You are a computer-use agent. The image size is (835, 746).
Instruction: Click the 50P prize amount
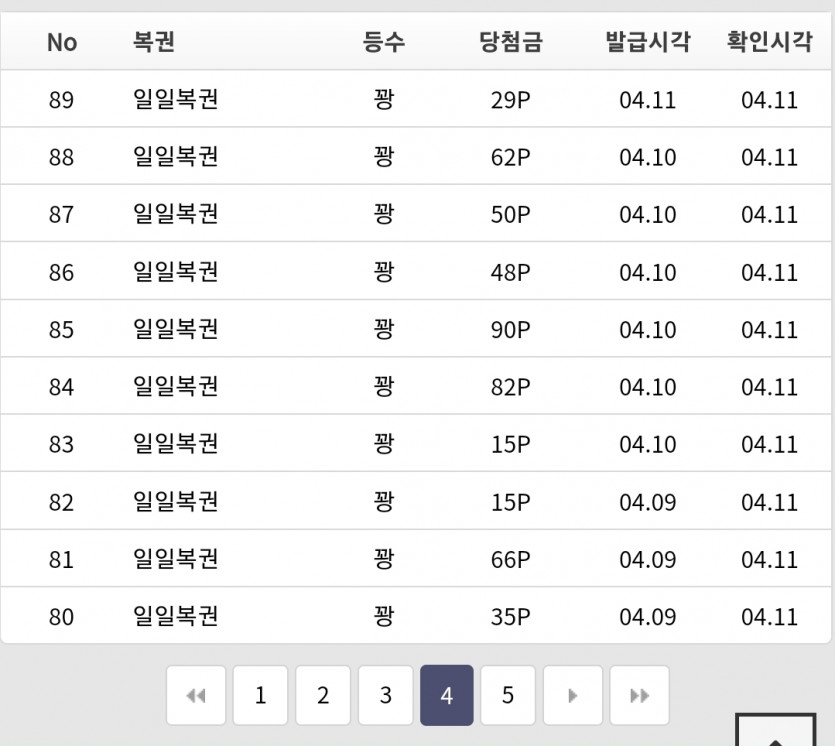tap(511, 215)
